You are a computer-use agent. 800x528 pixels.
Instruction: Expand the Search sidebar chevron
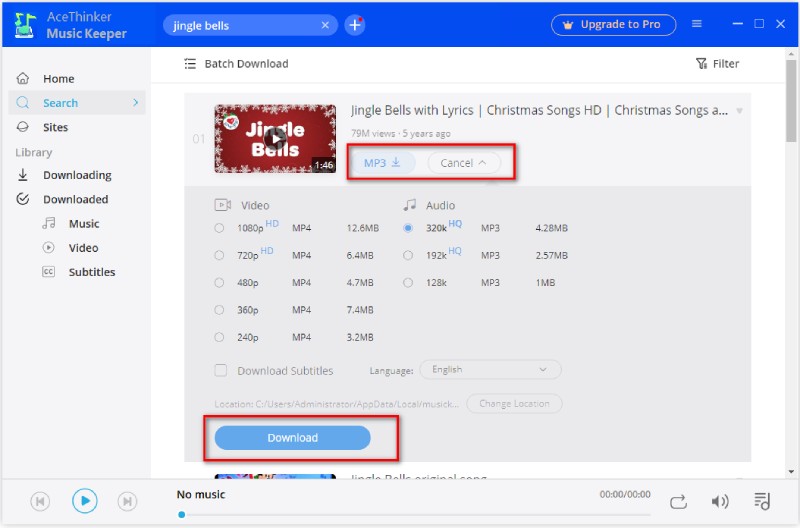point(135,103)
